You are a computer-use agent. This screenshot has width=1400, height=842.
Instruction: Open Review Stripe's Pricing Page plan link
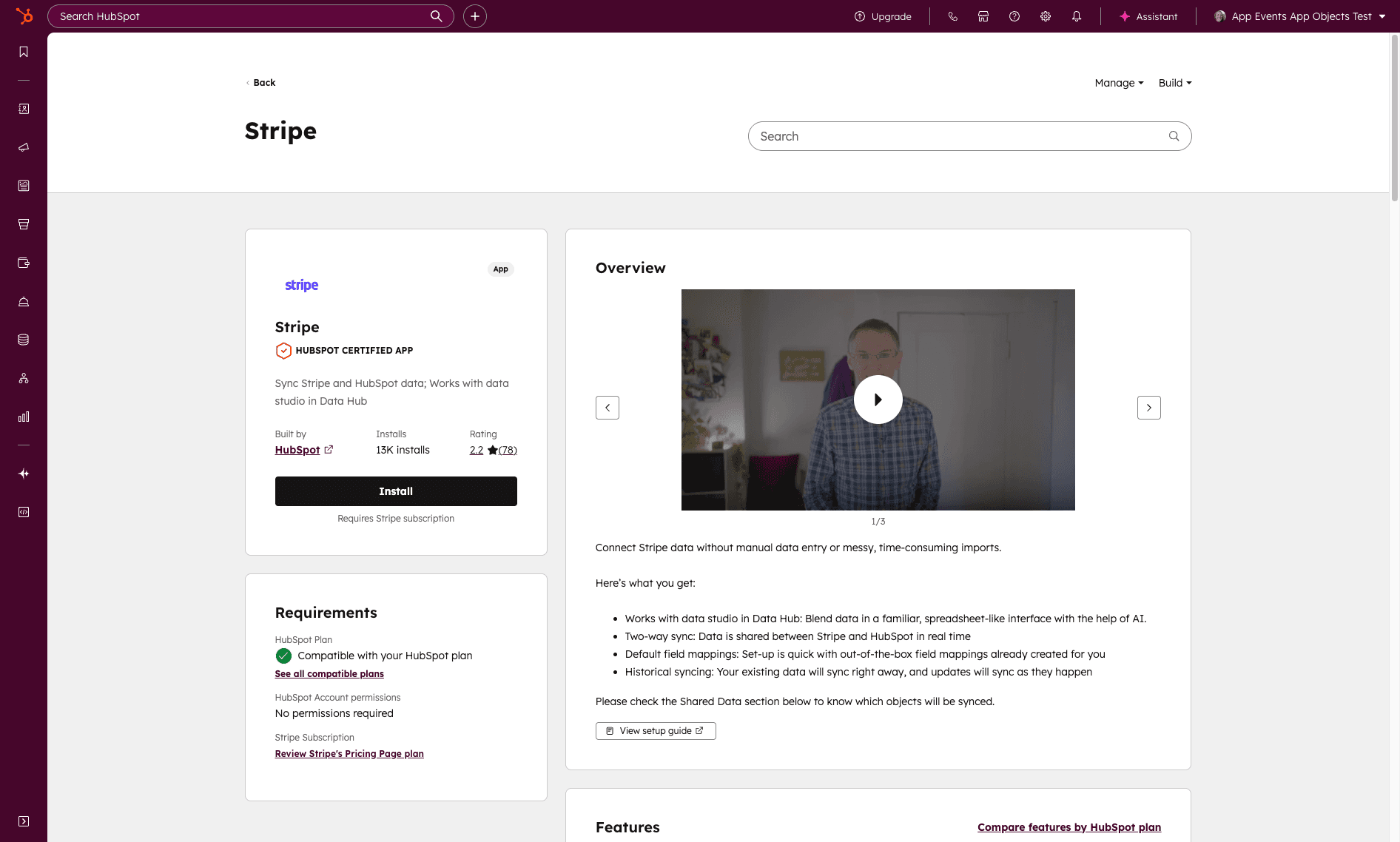tap(349, 754)
